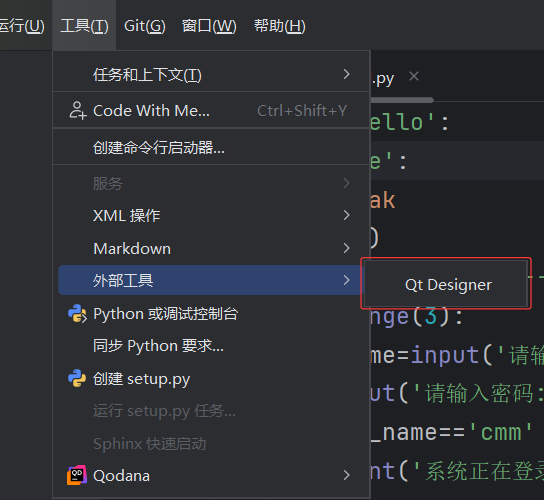Click code line with '系统正在登录
Image resolution: width=544 pixels, height=500 pixels.
click(x=457, y=472)
